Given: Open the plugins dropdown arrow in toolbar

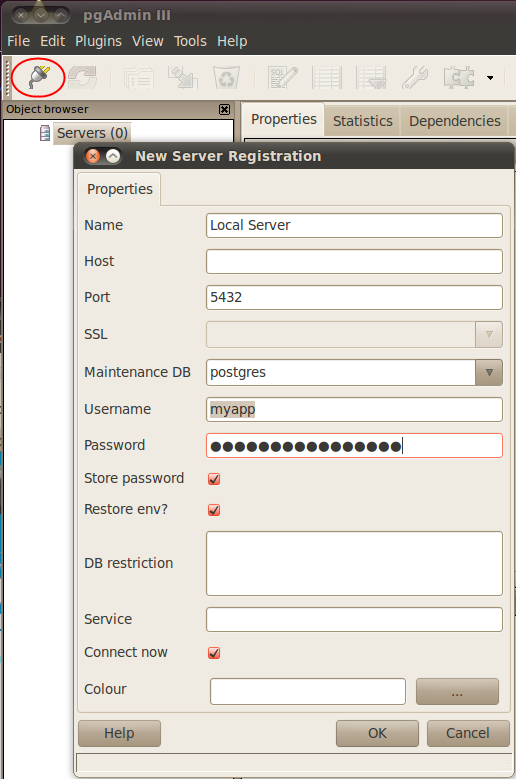Looking at the screenshot, I should [x=490, y=78].
